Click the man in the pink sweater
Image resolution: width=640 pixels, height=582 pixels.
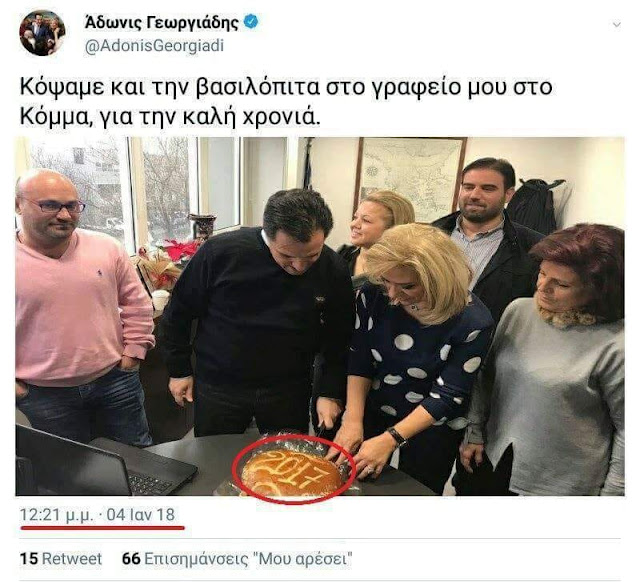coord(80,306)
